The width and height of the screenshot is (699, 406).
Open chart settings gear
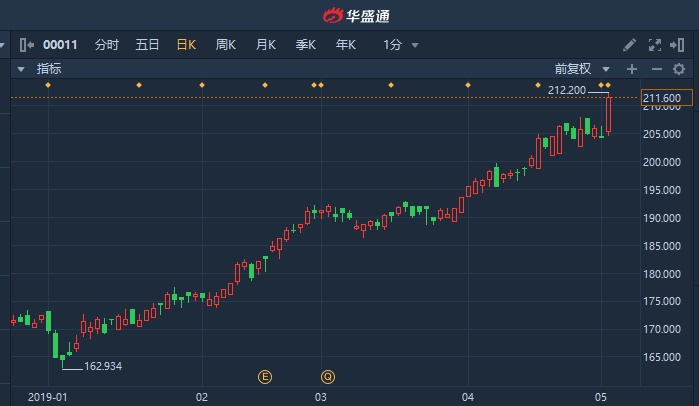point(679,69)
